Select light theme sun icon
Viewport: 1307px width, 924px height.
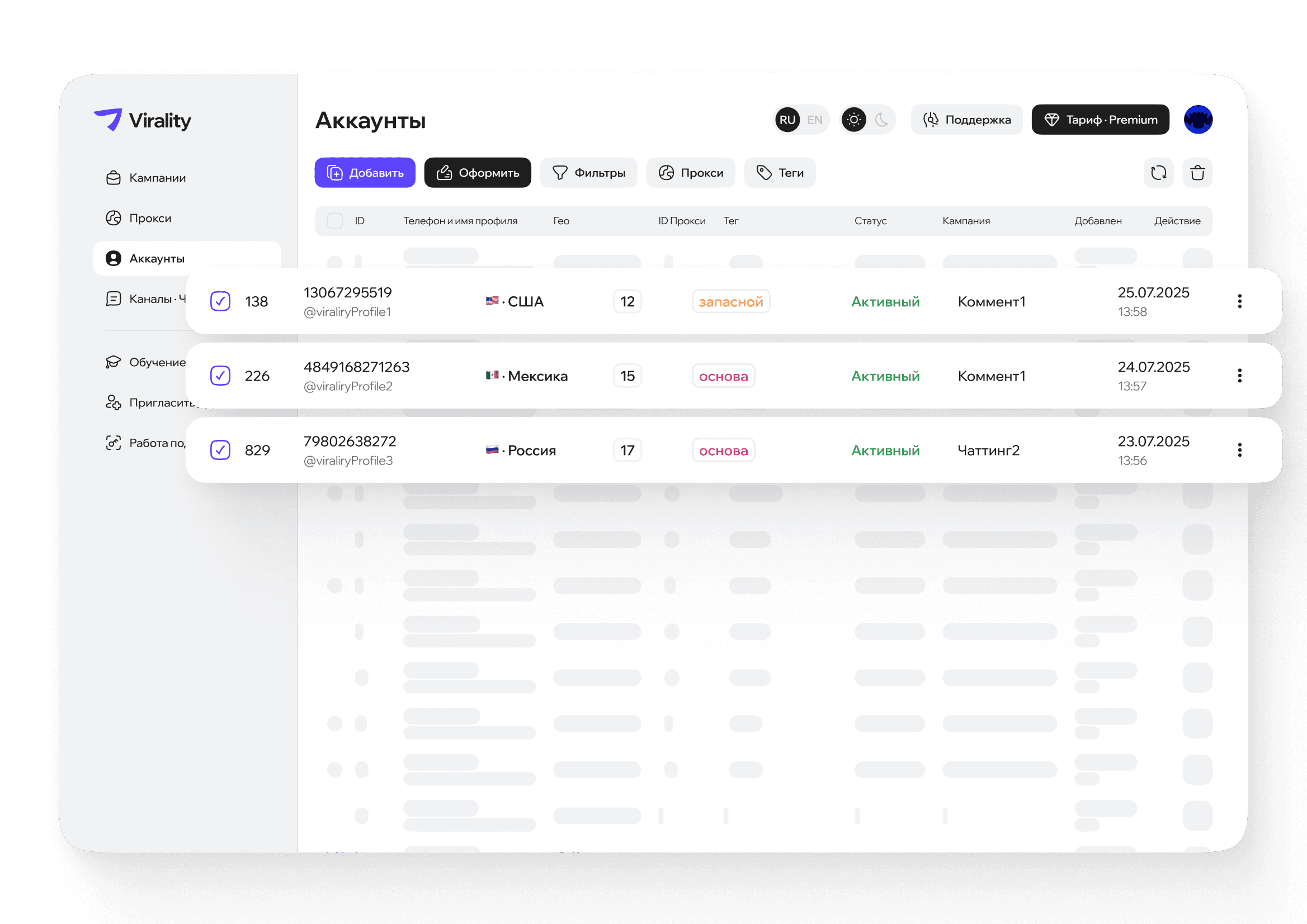point(853,120)
